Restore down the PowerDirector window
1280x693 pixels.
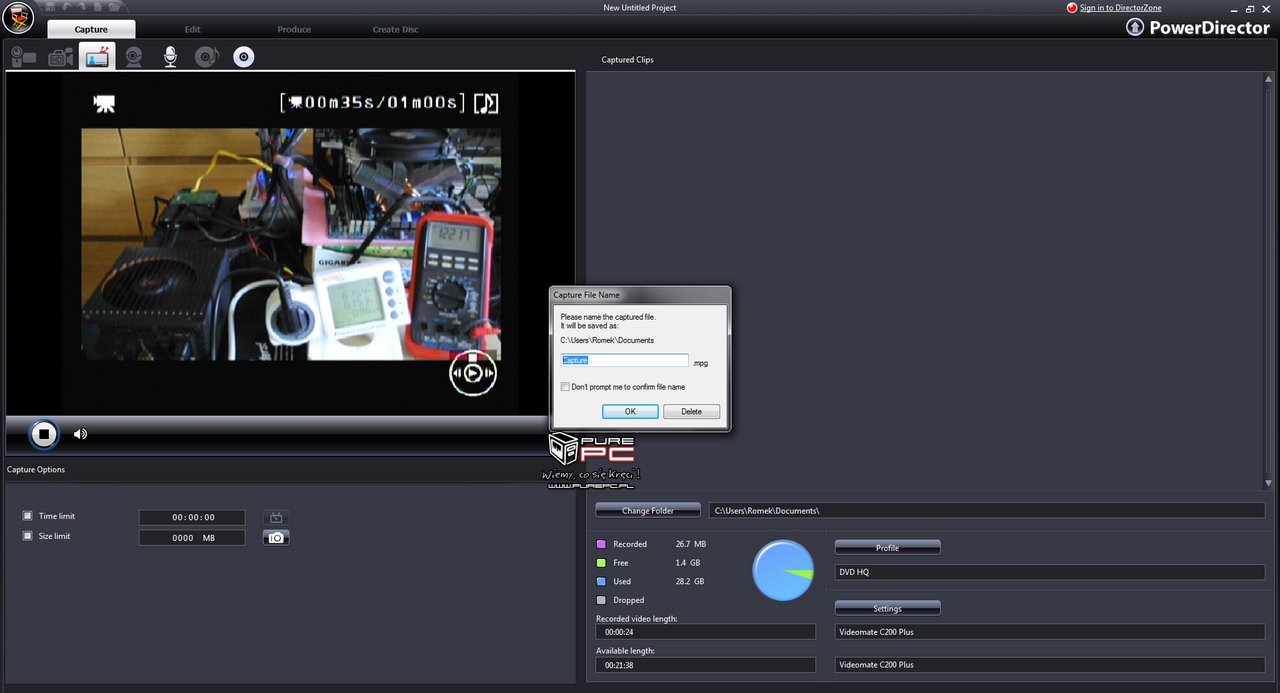point(1250,8)
